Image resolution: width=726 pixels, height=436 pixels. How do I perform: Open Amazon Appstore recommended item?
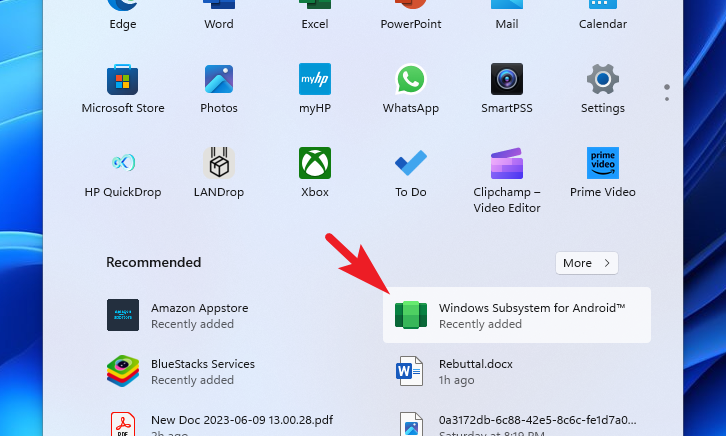pos(230,315)
